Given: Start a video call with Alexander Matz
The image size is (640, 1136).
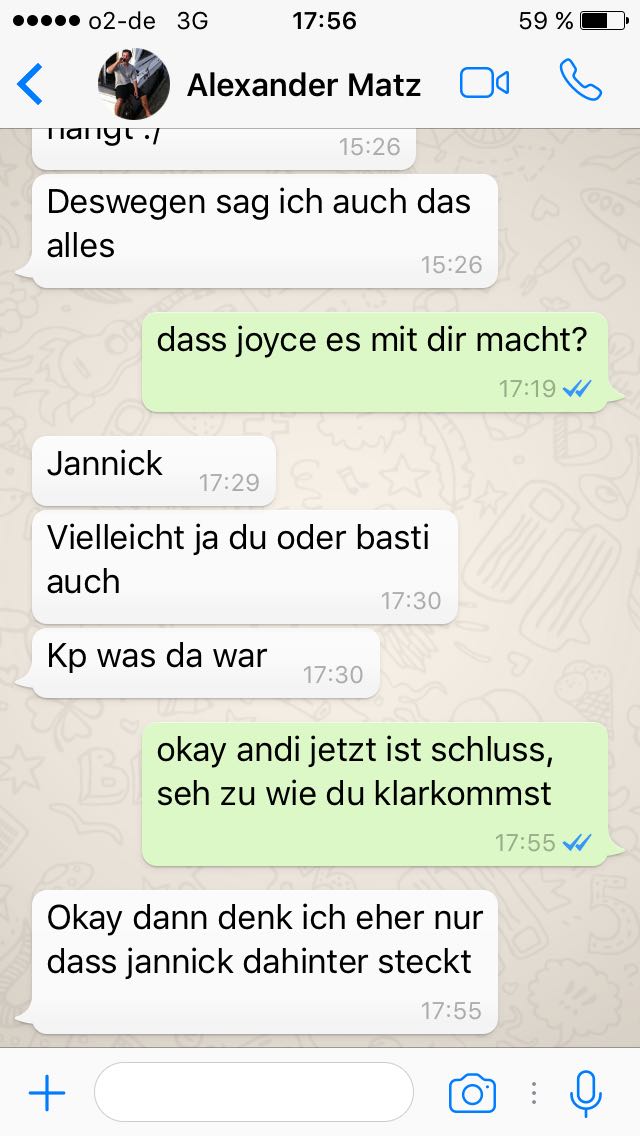Looking at the screenshot, I should point(484,83).
